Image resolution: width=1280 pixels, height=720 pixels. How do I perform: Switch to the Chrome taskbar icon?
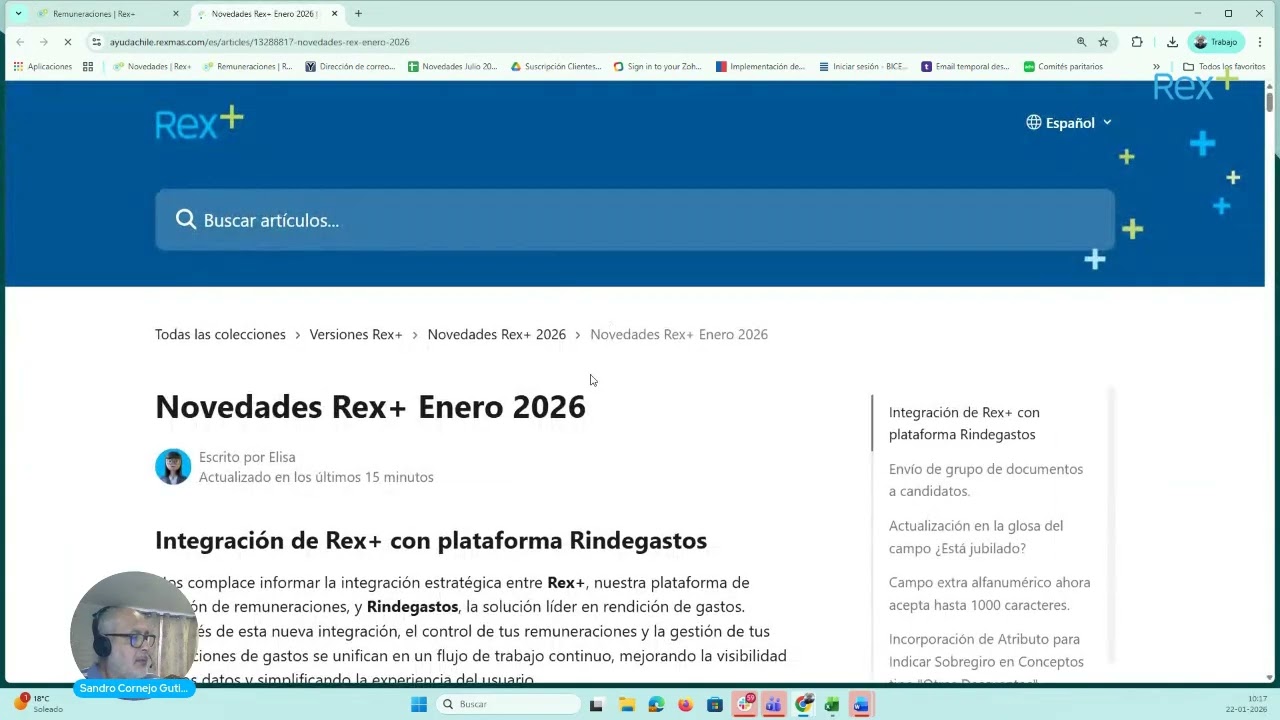coord(804,704)
